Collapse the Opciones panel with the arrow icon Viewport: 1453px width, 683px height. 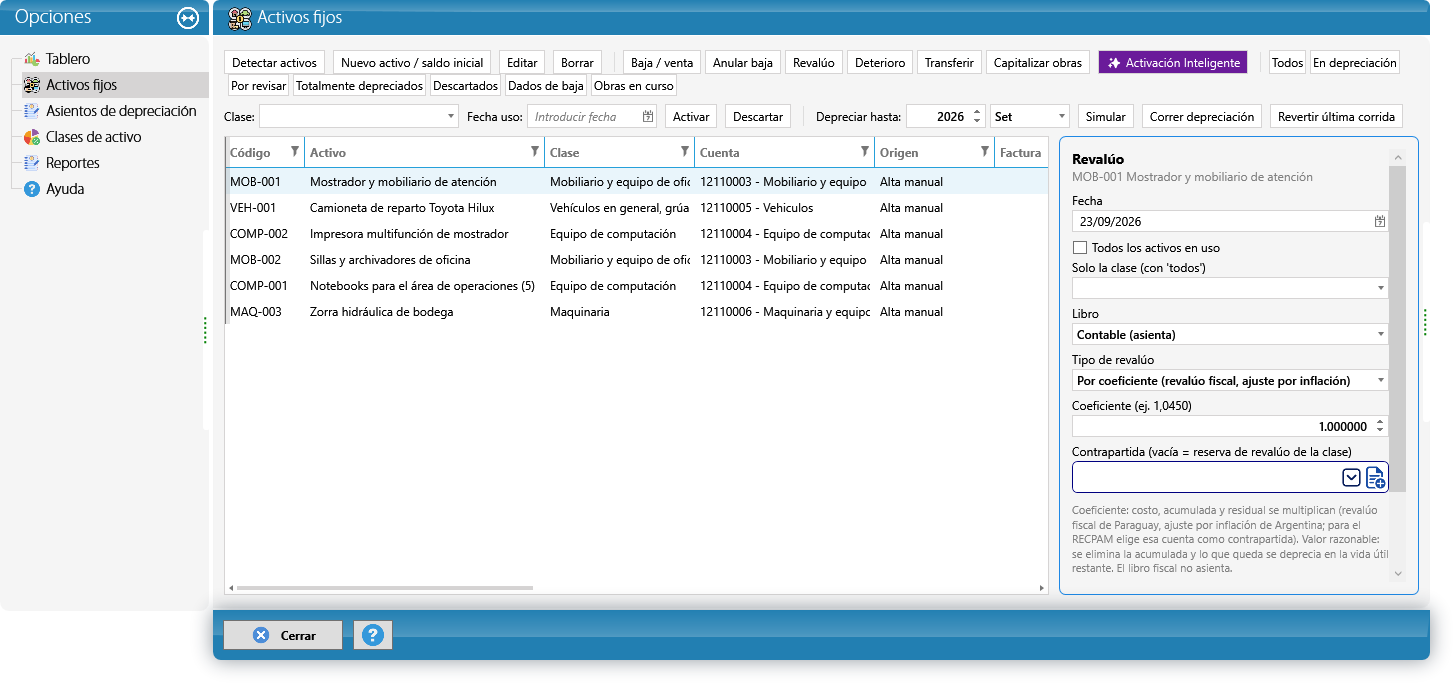click(187, 18)
